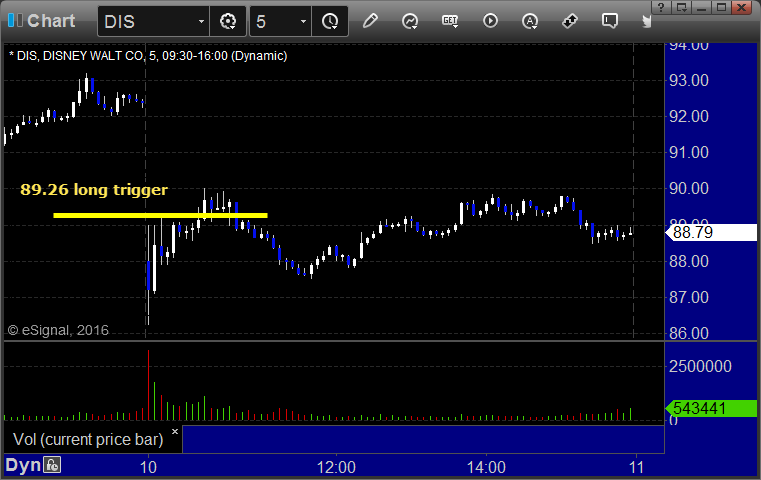Expand the interval 5 dropdown arrow
The height and width of the screenshot is (480, 761).
(x=303, y=21)
